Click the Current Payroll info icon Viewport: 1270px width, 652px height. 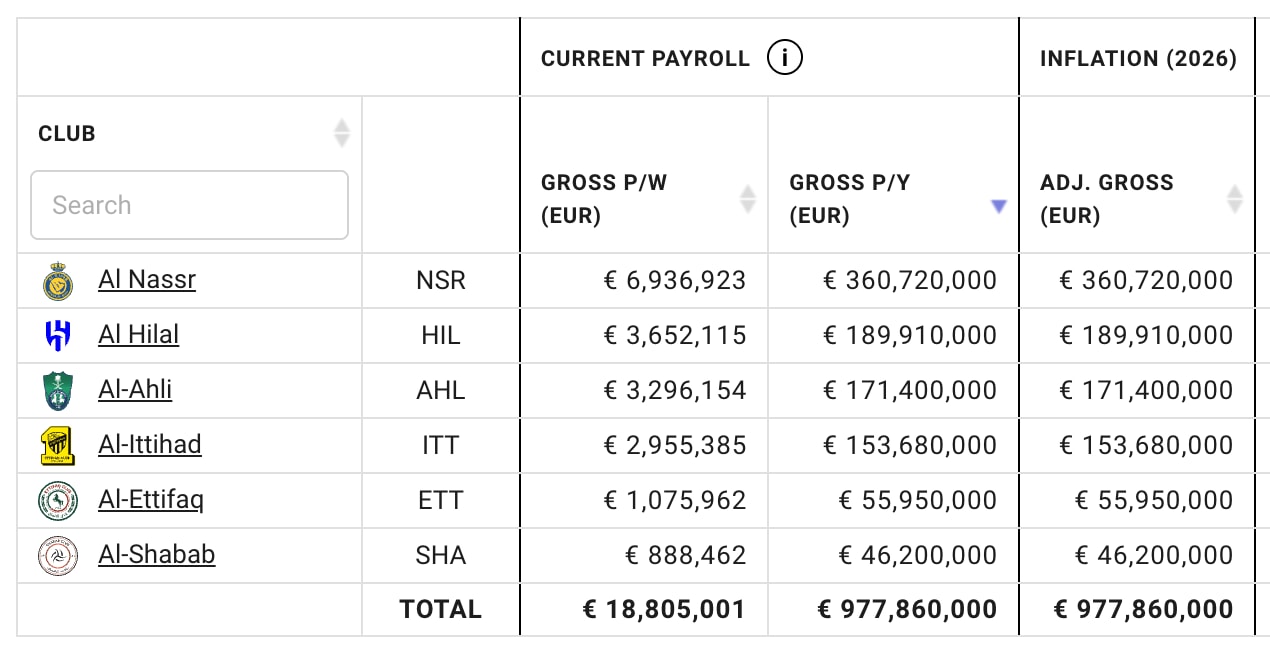tap(785, 59)
